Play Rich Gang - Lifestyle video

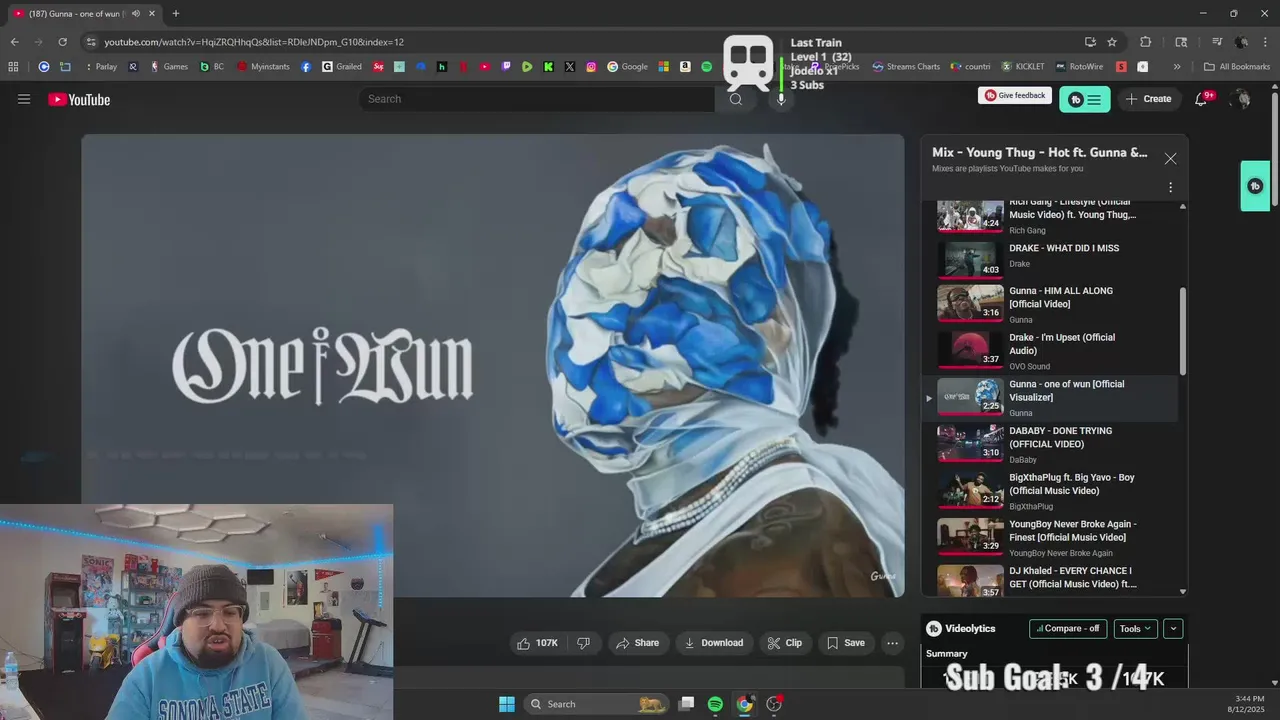1050,217
